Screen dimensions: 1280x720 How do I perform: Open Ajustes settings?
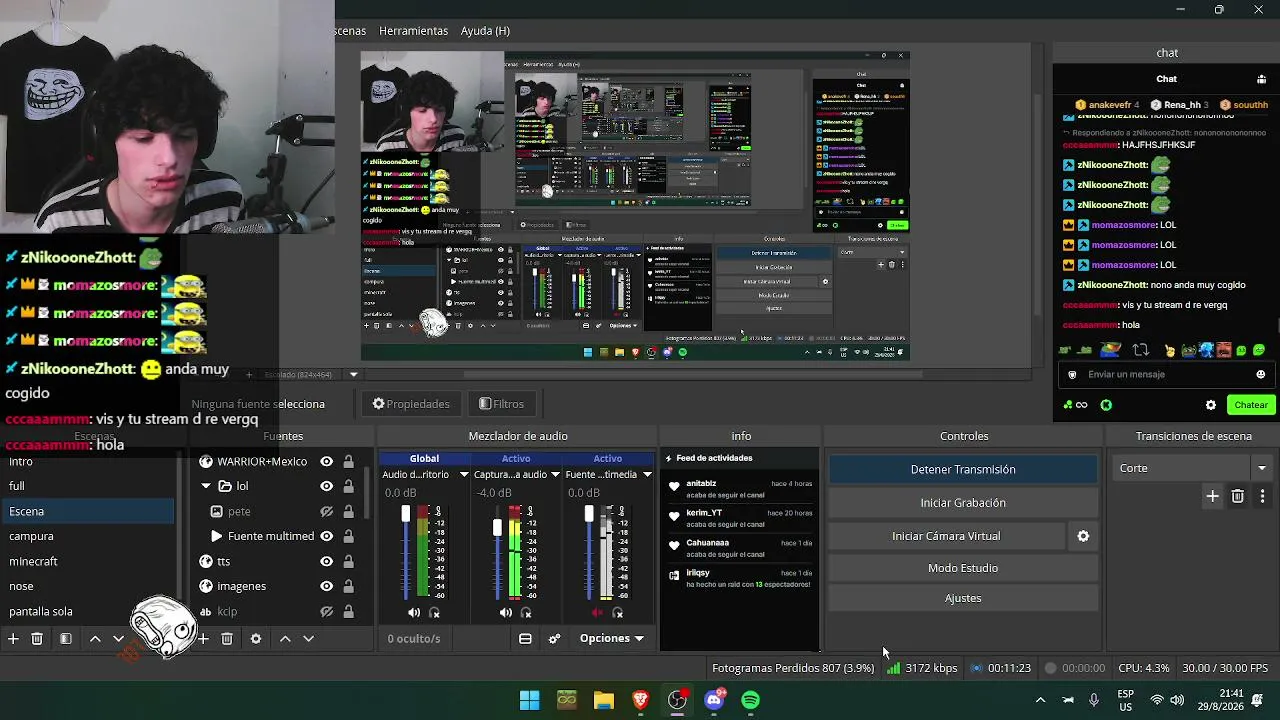963,598
